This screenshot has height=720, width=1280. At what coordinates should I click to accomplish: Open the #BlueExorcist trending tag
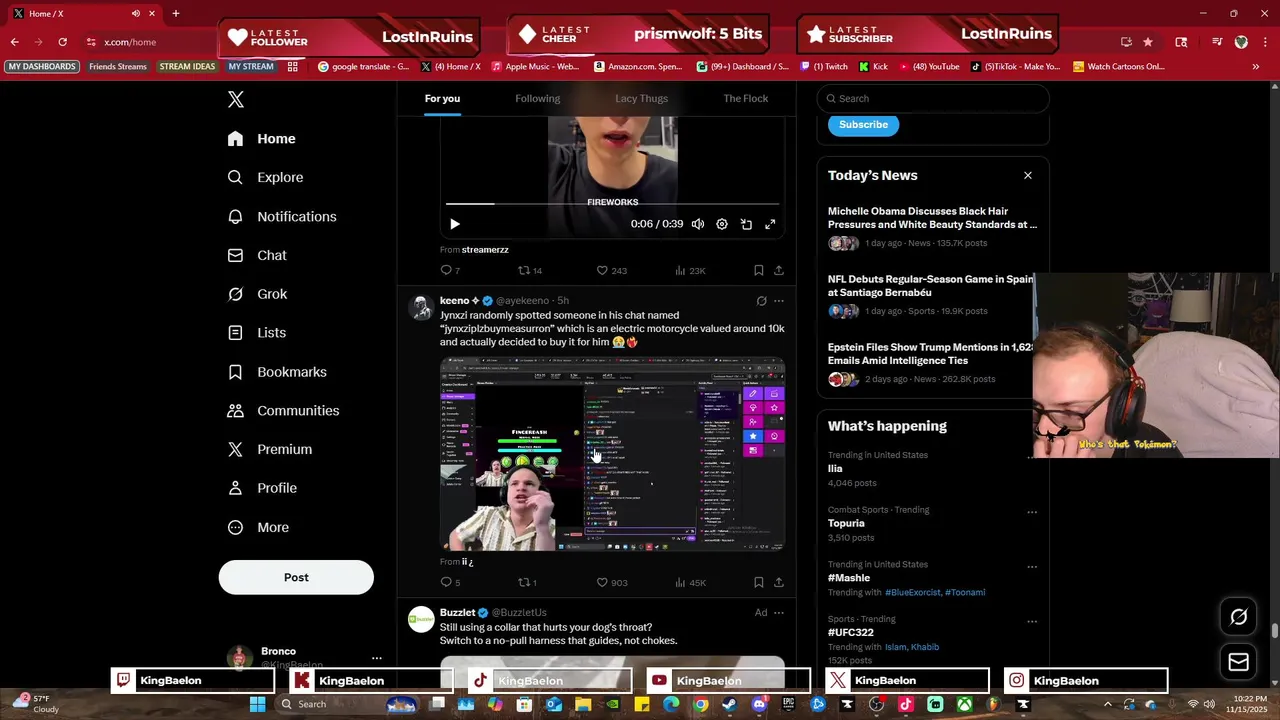[x=912, y=592]
